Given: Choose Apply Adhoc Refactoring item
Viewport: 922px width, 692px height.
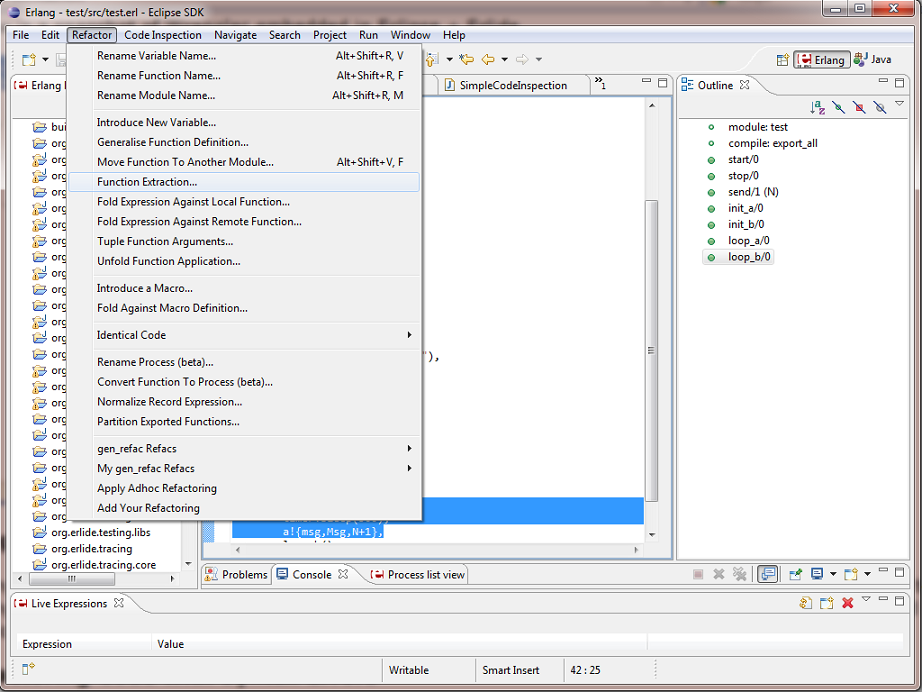Looking at the screenshot, I should 244,488.
